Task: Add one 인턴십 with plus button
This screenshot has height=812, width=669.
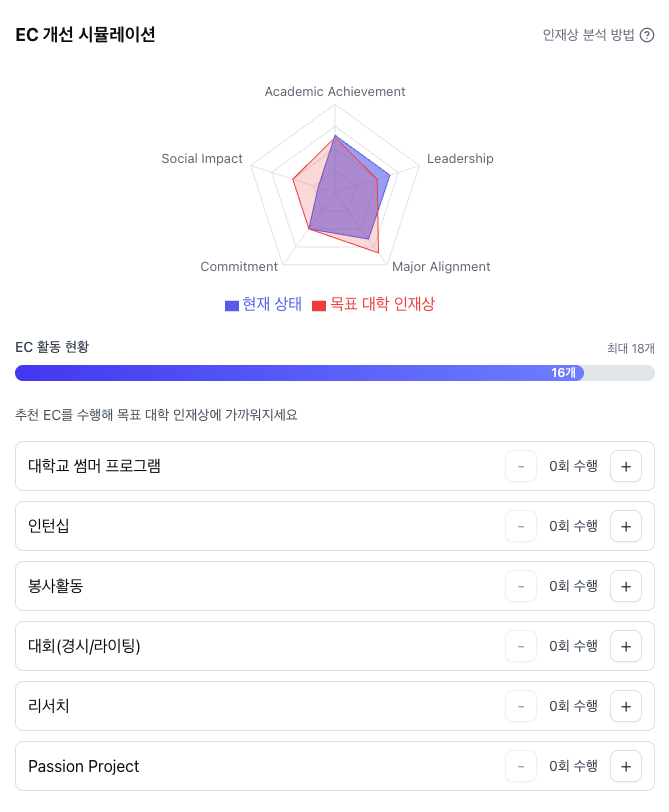Action: click(626, 526)
